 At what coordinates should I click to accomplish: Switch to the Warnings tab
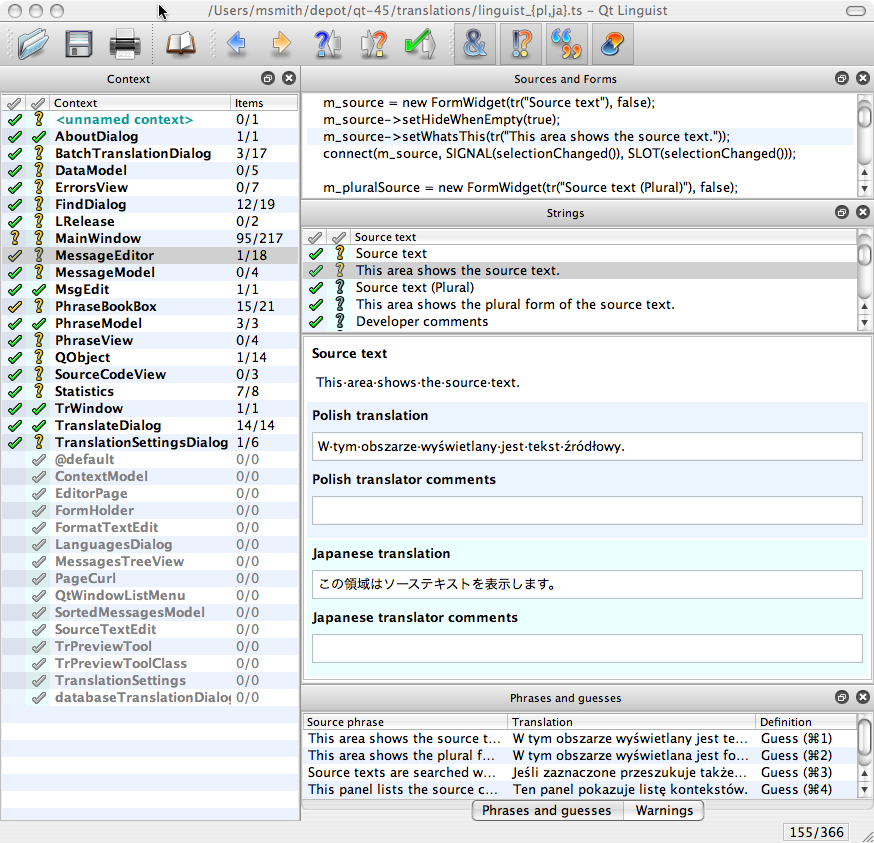tap(664, 810)
